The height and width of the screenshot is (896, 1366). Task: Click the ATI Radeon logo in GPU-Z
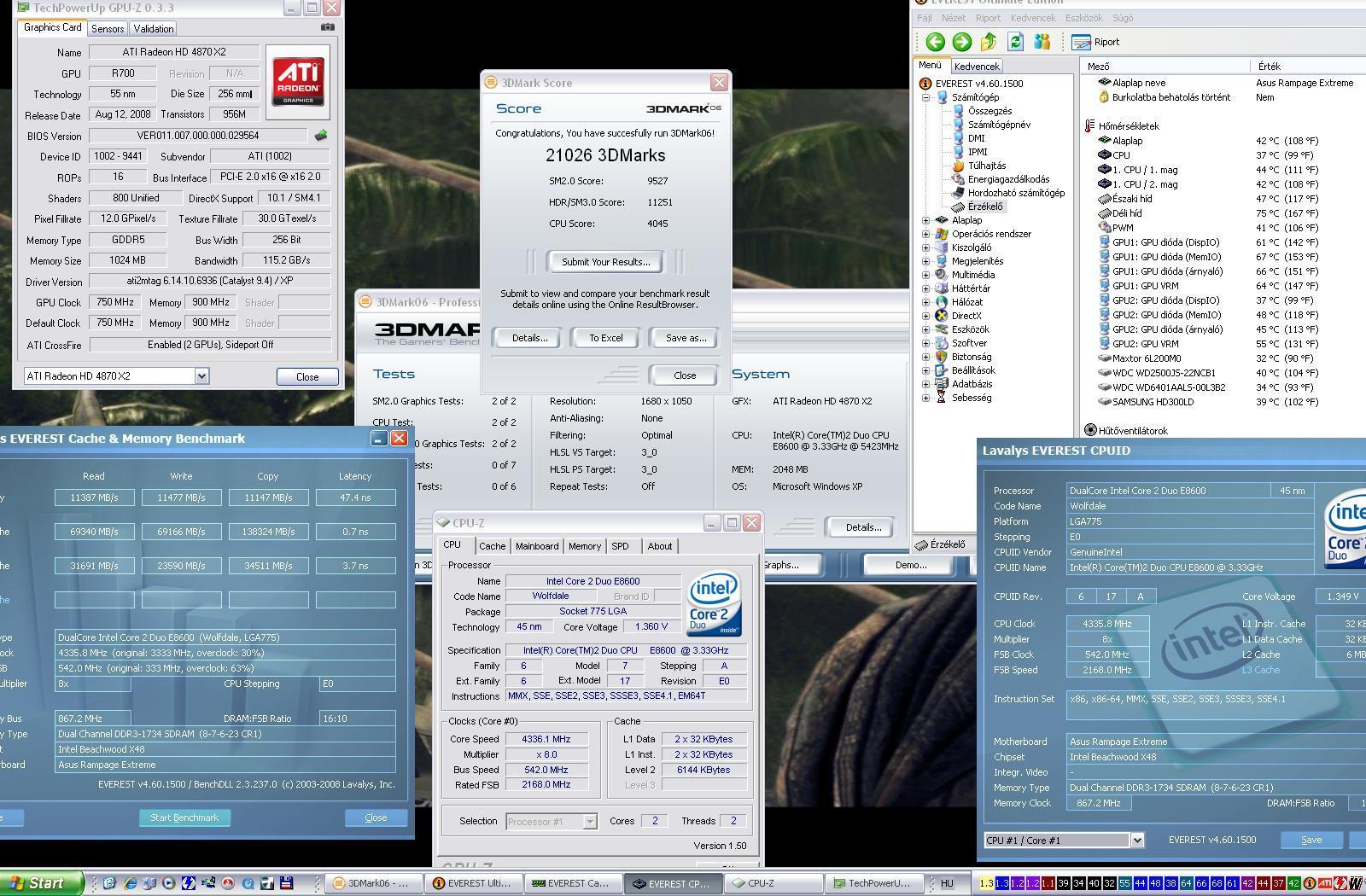pos(297,81)
